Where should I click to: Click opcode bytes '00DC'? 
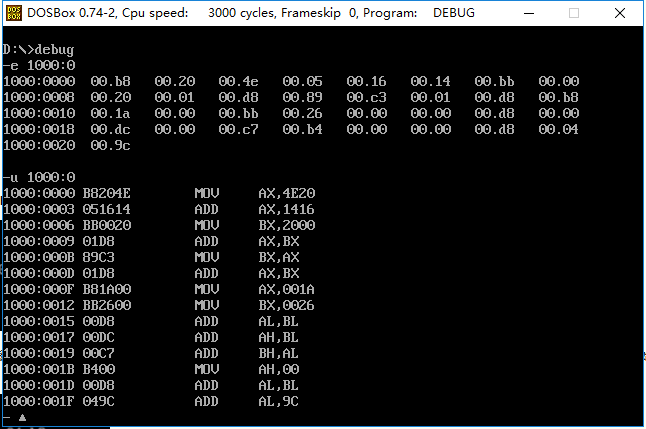coord(98,338)
